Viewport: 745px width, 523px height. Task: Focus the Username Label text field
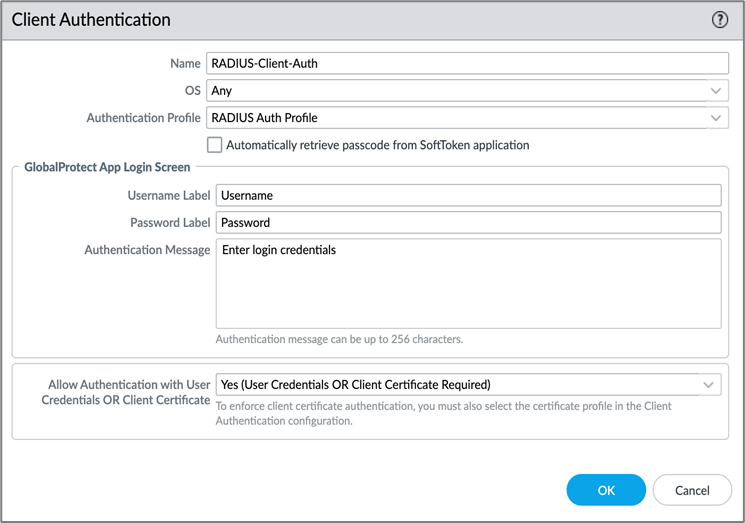click(468, 195)
